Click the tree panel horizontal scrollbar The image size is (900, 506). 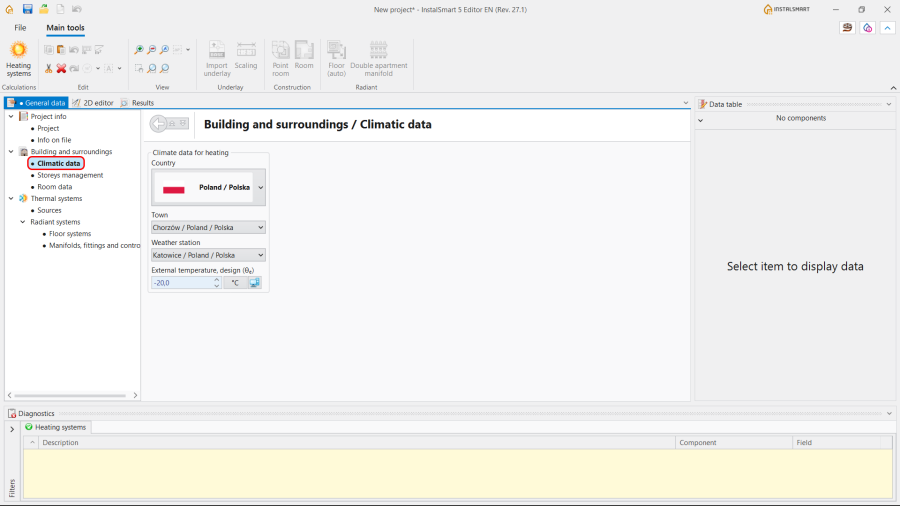coord(70,395)
